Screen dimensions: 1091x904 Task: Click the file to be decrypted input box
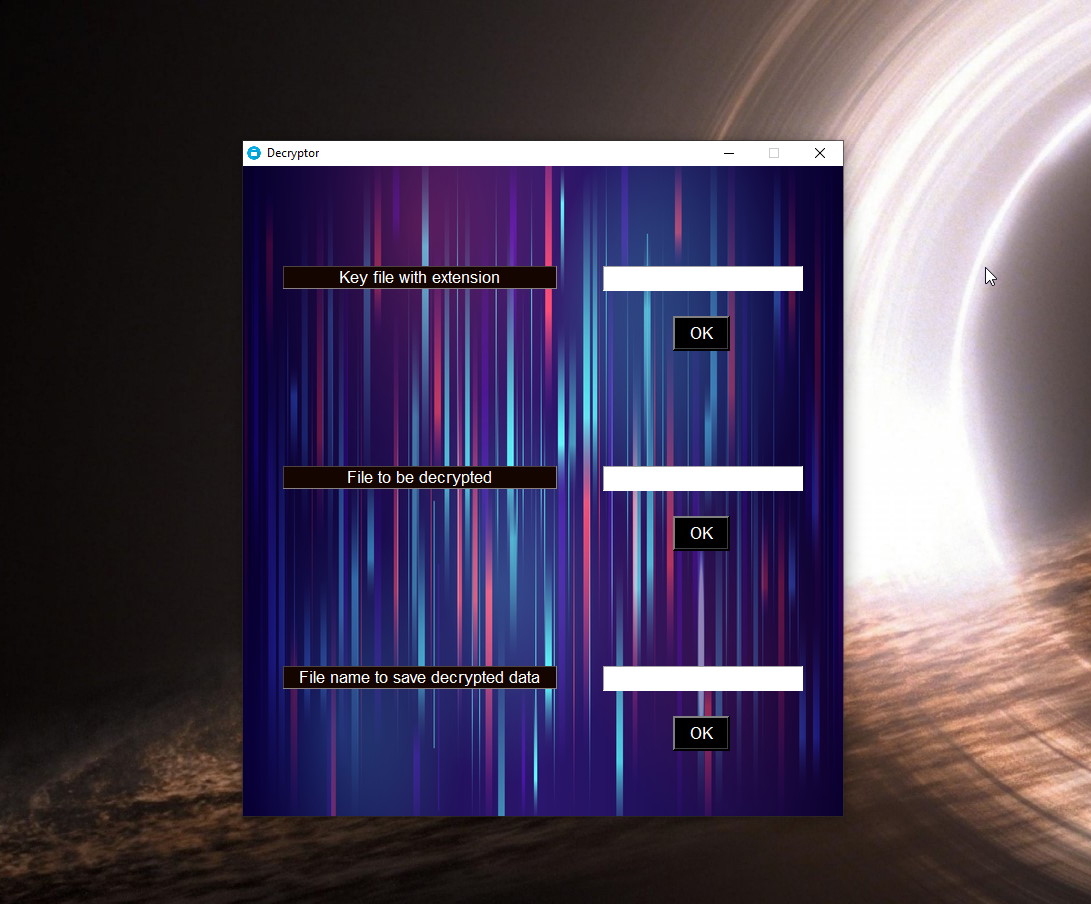tap(703, 478)
